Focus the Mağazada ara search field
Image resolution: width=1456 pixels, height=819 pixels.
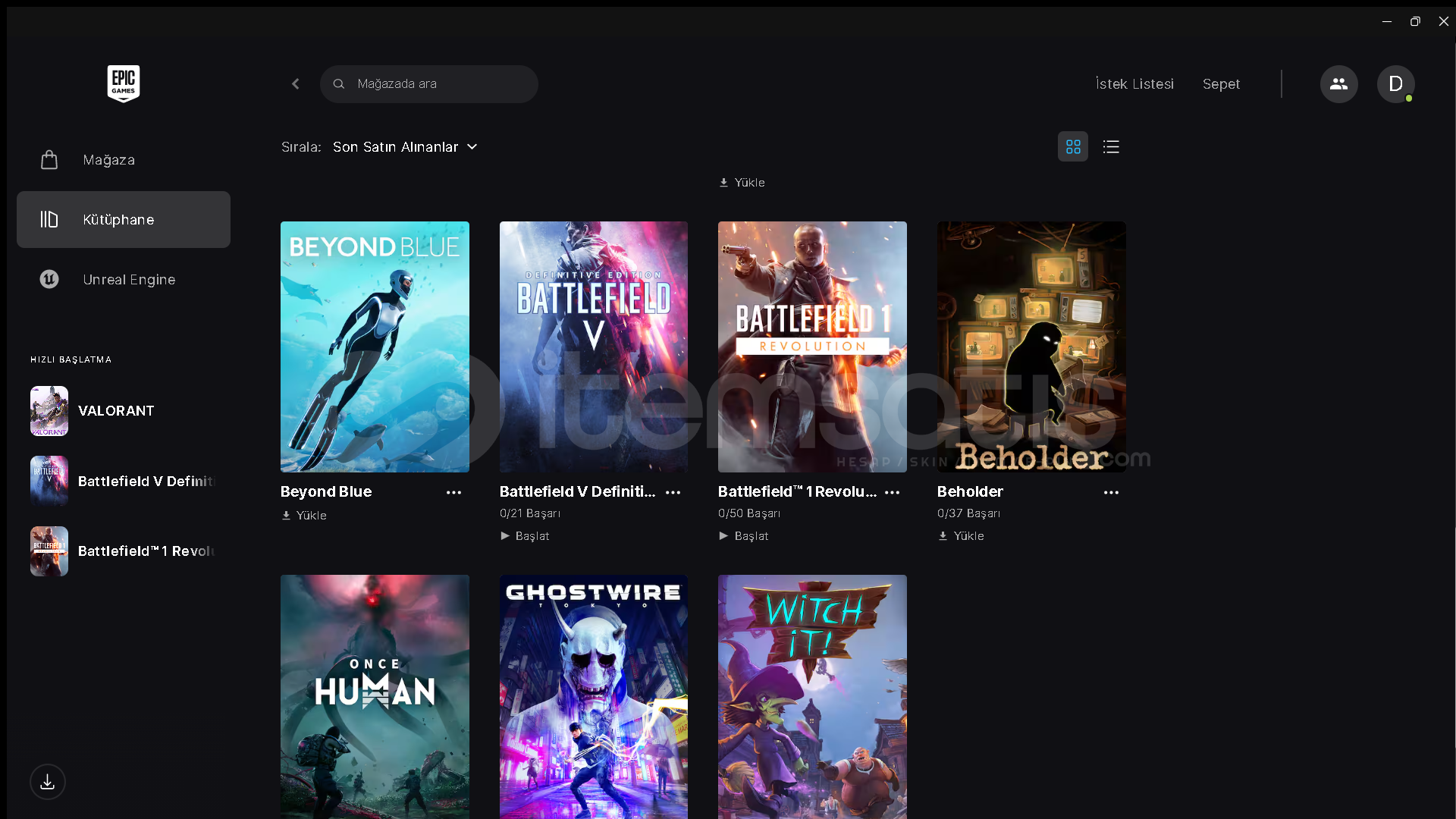pyautogui.click(x=429, y=84)
